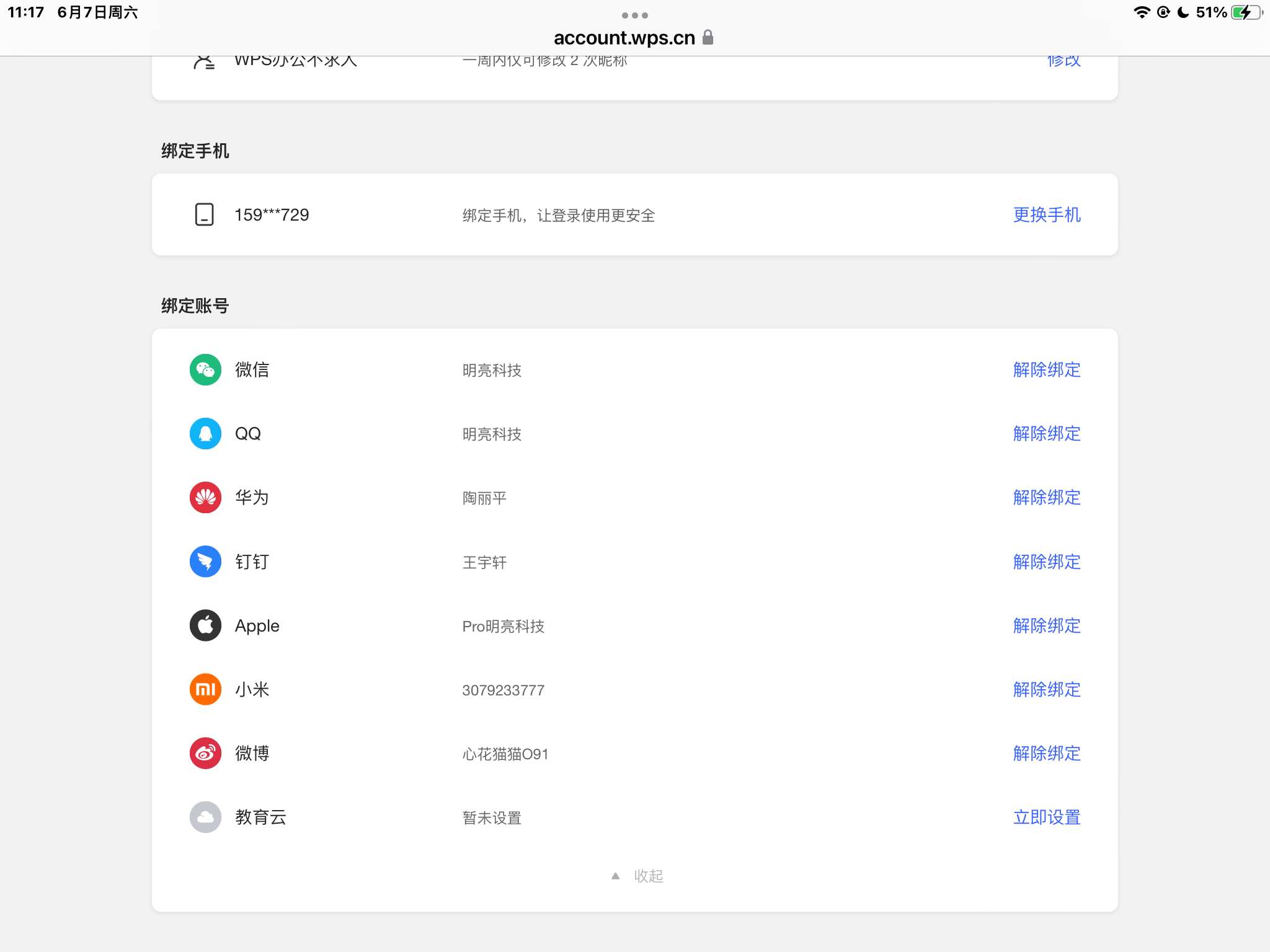Tap the collapse triangle arrow next to 收起
1270x952 pixels.
(x=615, y=876)
